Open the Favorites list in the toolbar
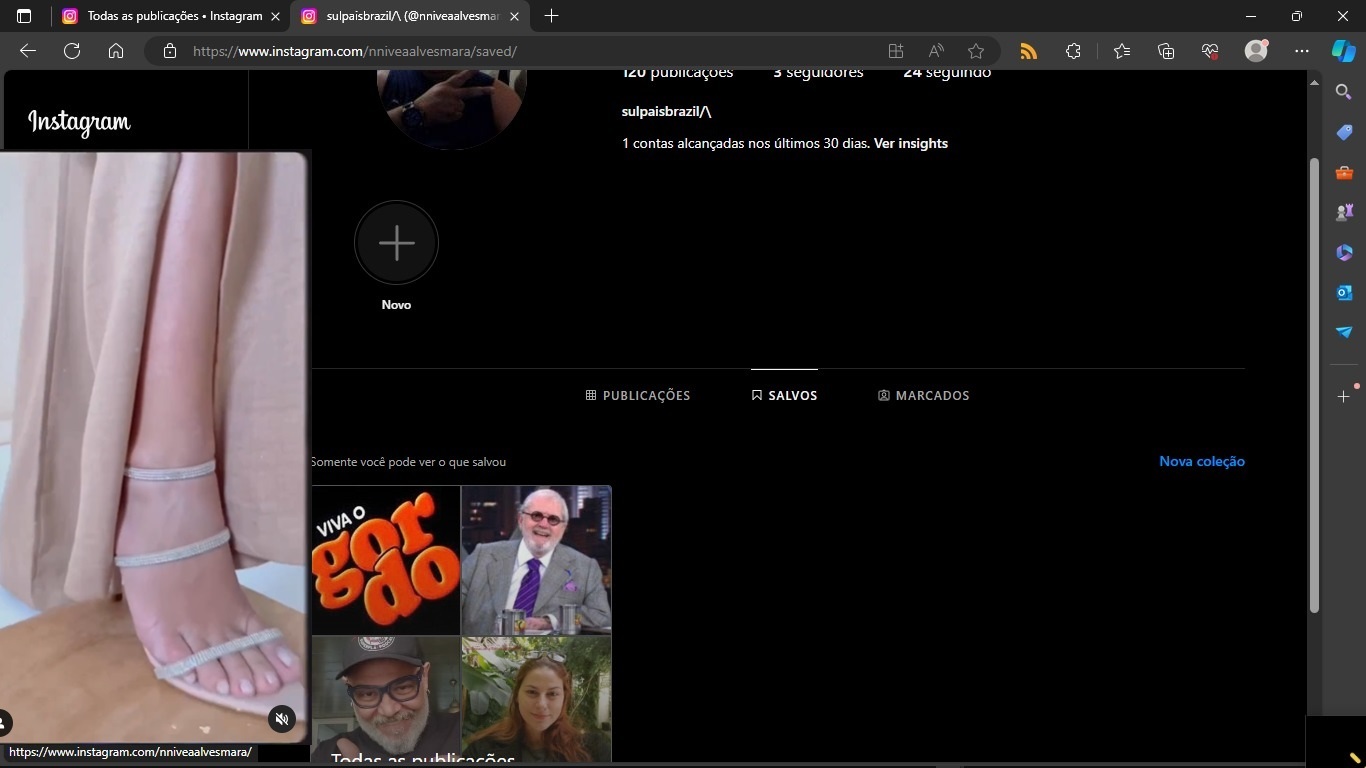Screen dimensions: 1366x768 1121,51
